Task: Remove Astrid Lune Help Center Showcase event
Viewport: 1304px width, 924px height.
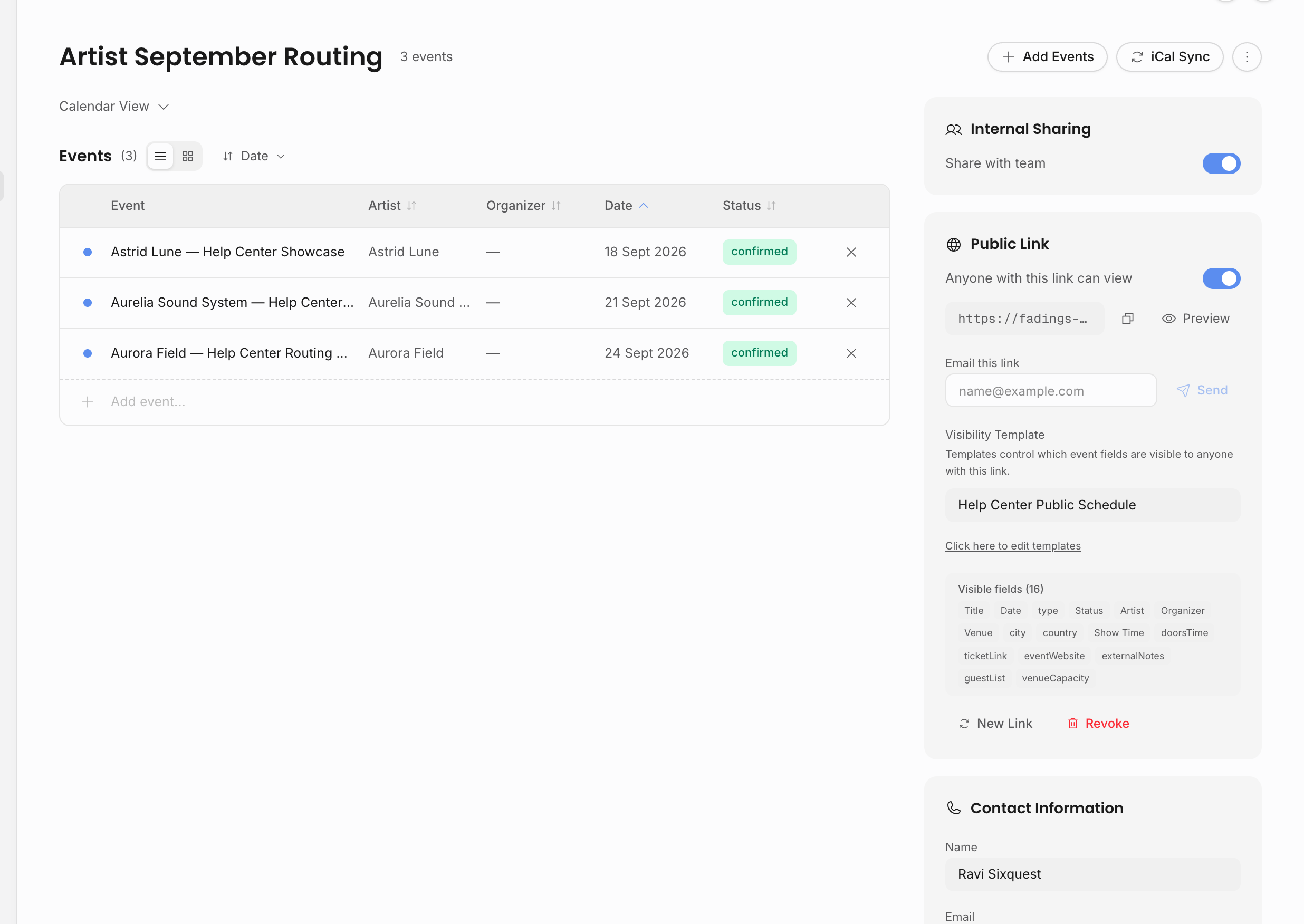Action: 851,252
